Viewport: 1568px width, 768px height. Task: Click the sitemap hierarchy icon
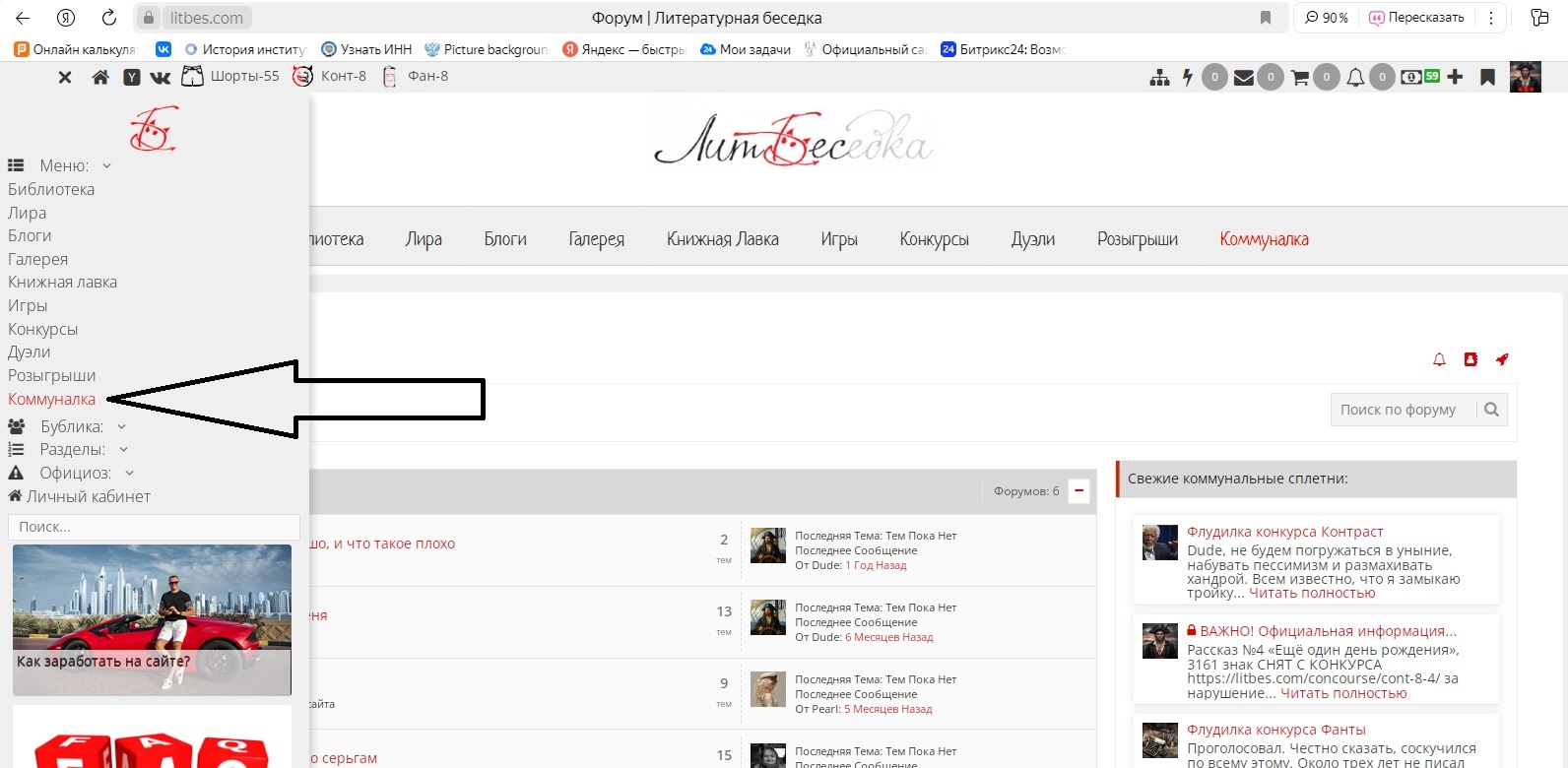click(1159, 77)
